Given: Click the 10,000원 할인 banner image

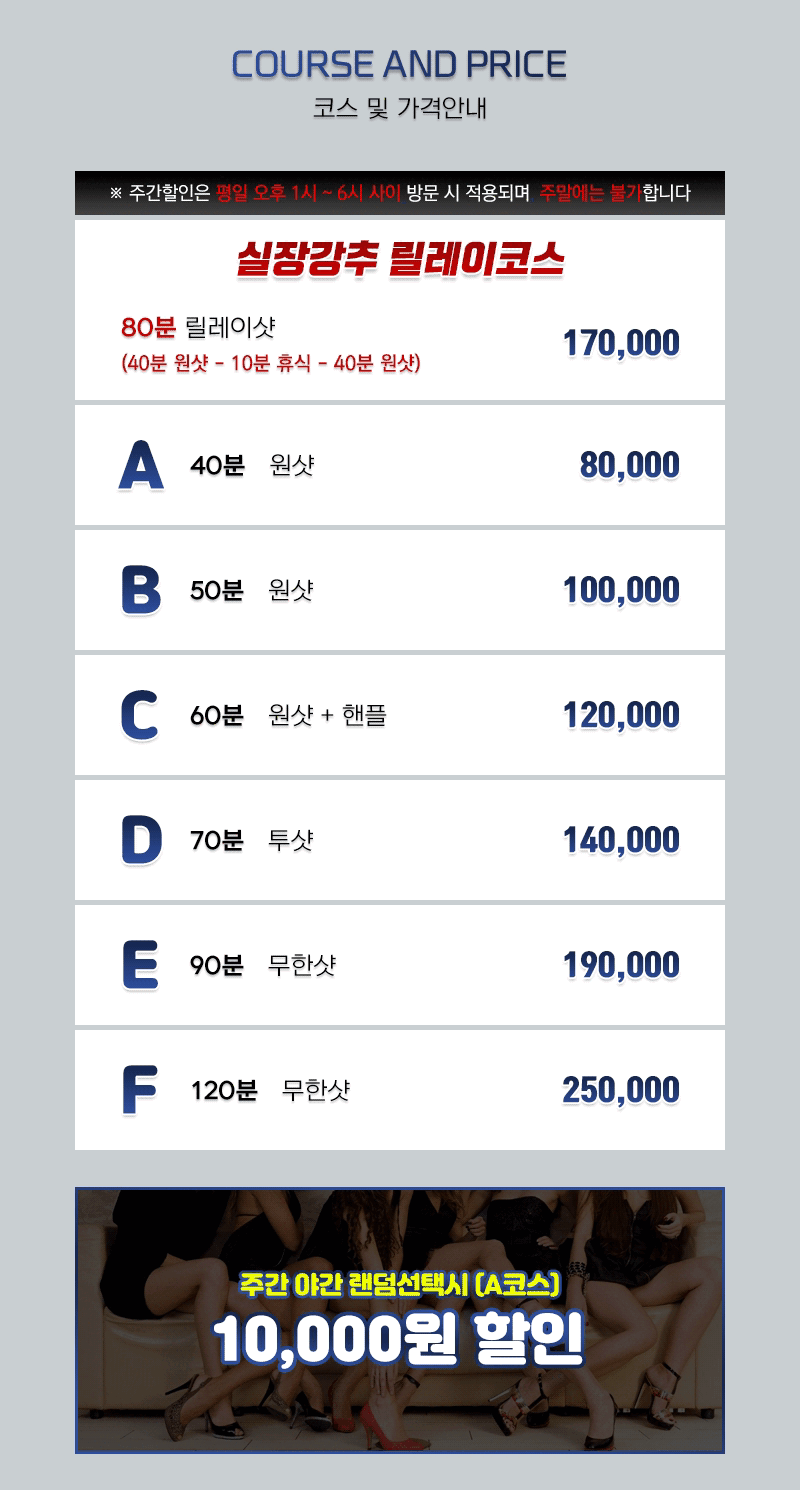Looking at the screenshot, I should pos(400,1320).
